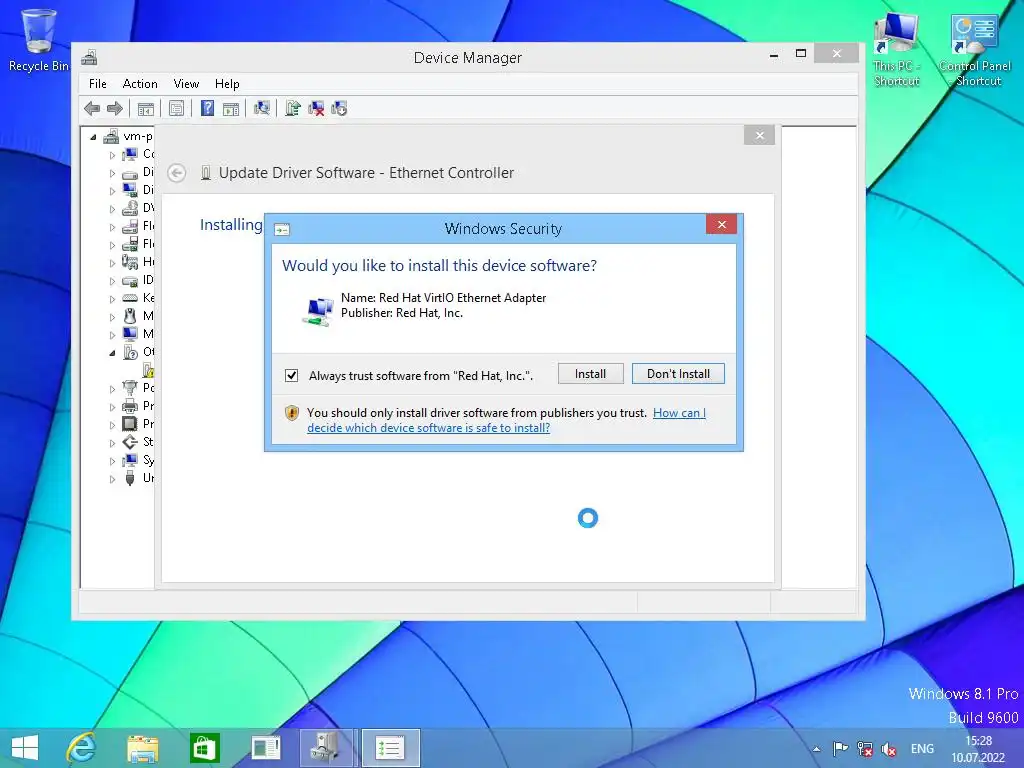Expand the 'Co' computer node arrow
This screenshot has height=768, width=1024.
(112, 155)
